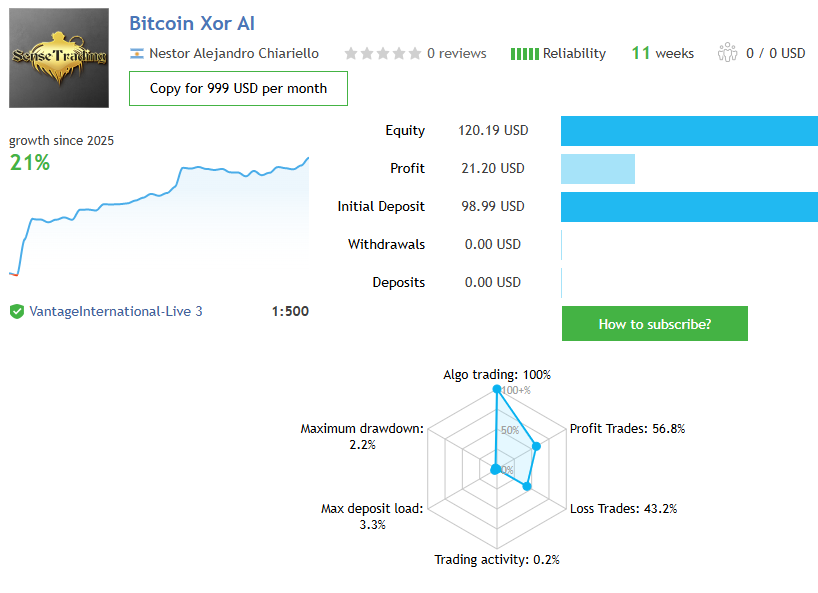Click the green Reliability bars icon
The height and width of the screenshot is (593, 818).
524,54
